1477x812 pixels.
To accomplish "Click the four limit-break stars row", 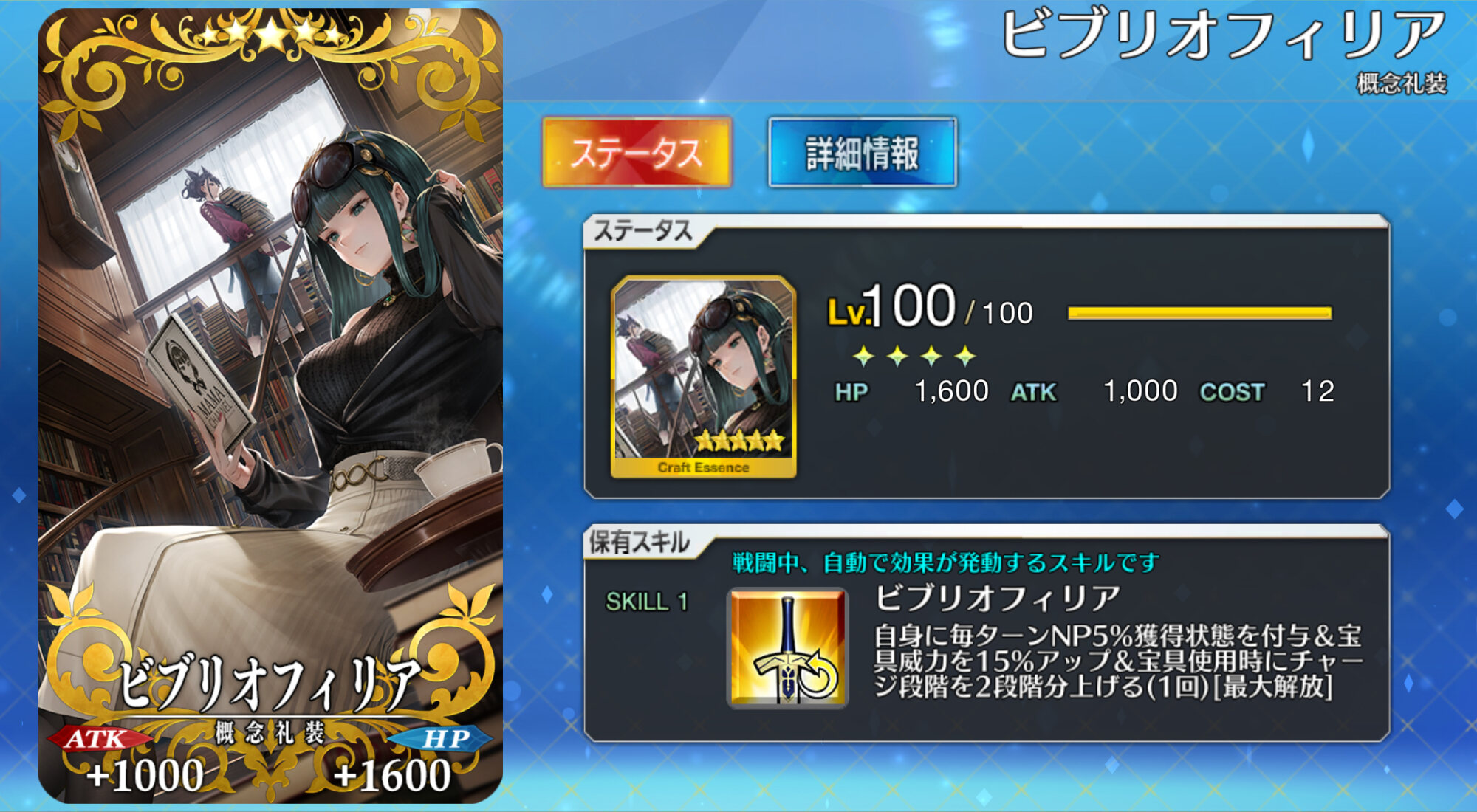I will pyautogui.click(x=914, y=357).
